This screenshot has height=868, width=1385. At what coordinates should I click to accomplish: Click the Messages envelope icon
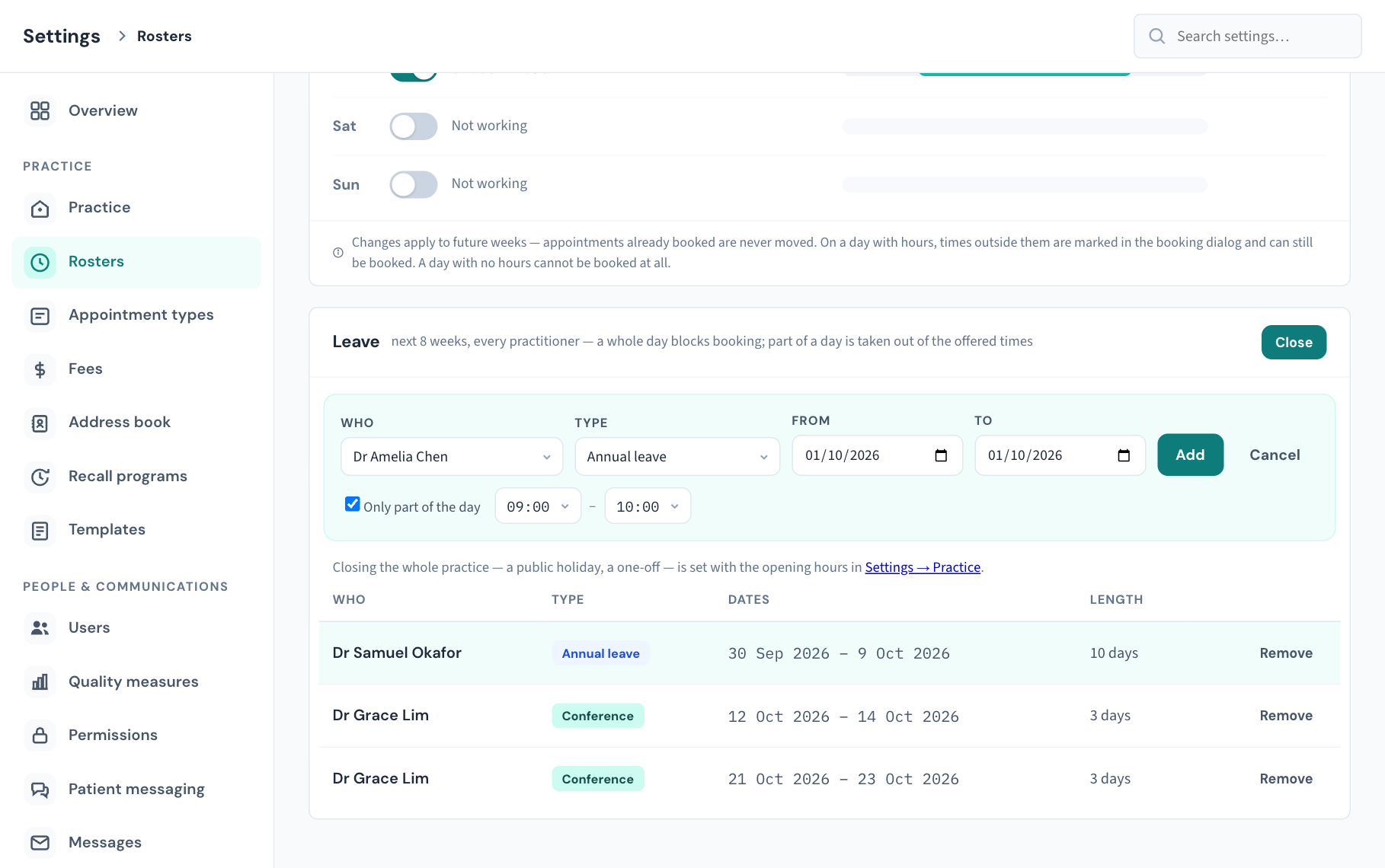[x=40, y=843]
